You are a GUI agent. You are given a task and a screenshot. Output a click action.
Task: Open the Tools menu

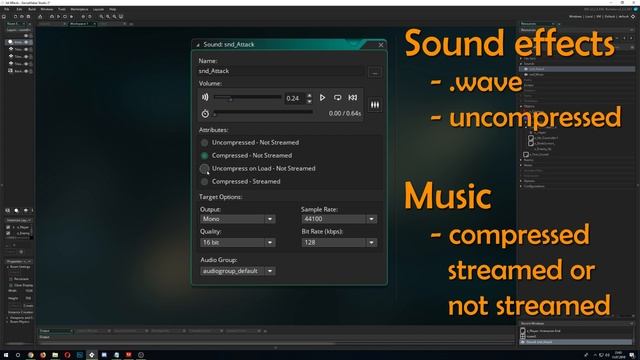[x=62, y=9]
